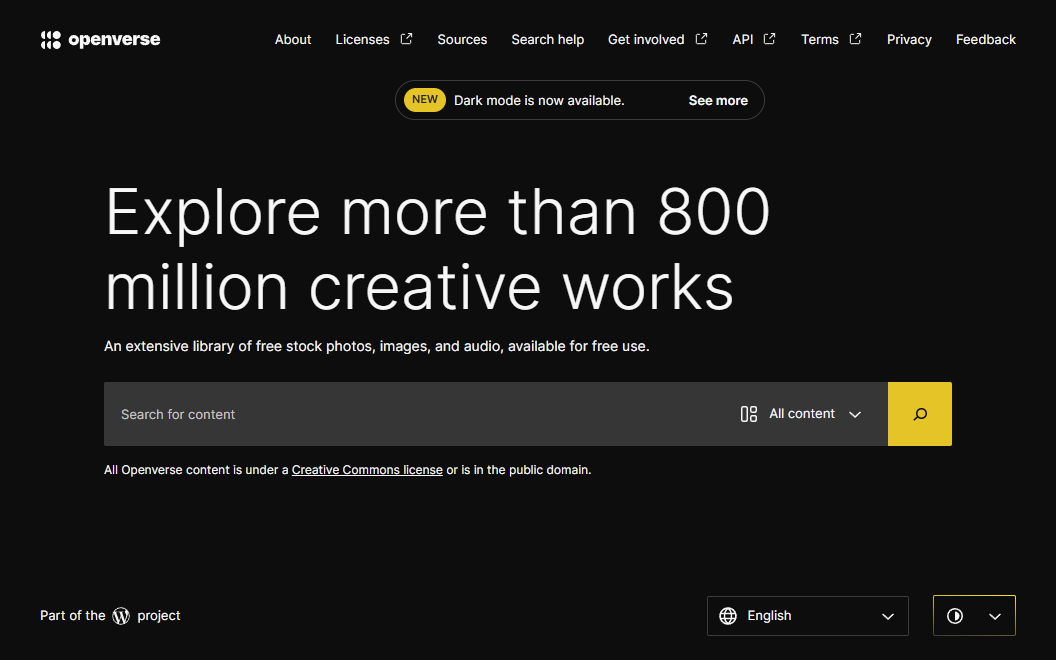Expand the theme switcher chevron
The height and width of the screenshot is (660, 1056).
994,616
